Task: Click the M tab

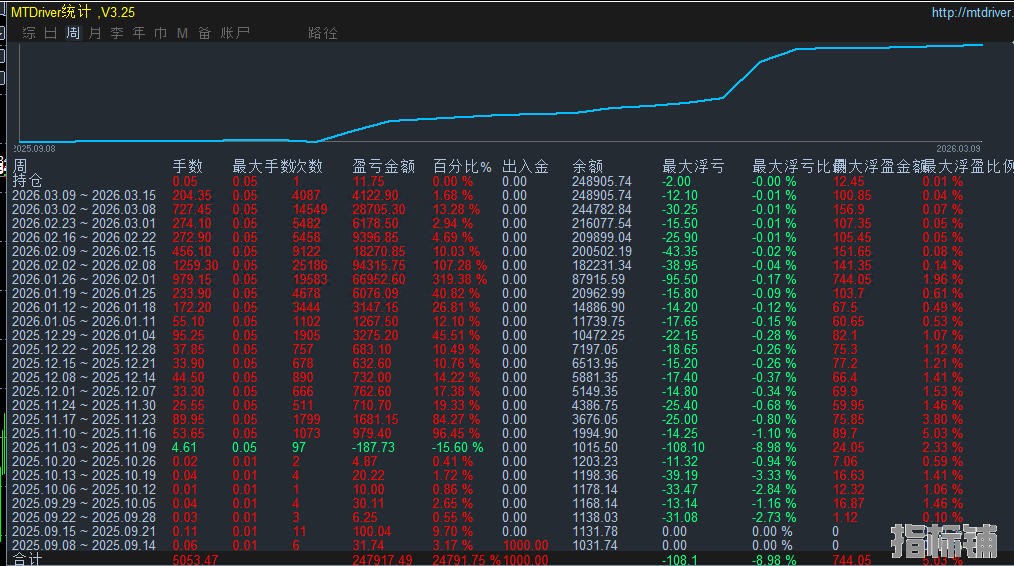Action: pyautogui.click(x=182, y=33)
